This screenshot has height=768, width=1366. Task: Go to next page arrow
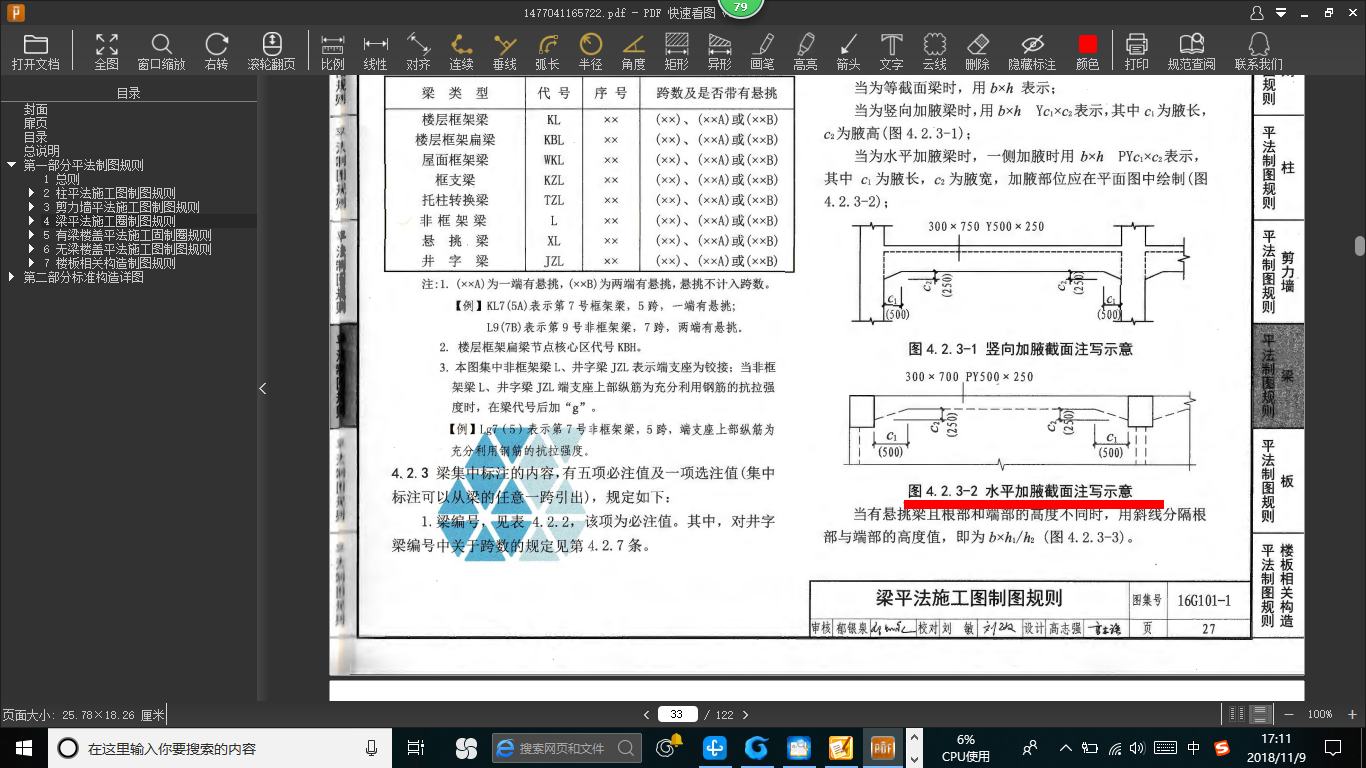(x=745, y=714)
